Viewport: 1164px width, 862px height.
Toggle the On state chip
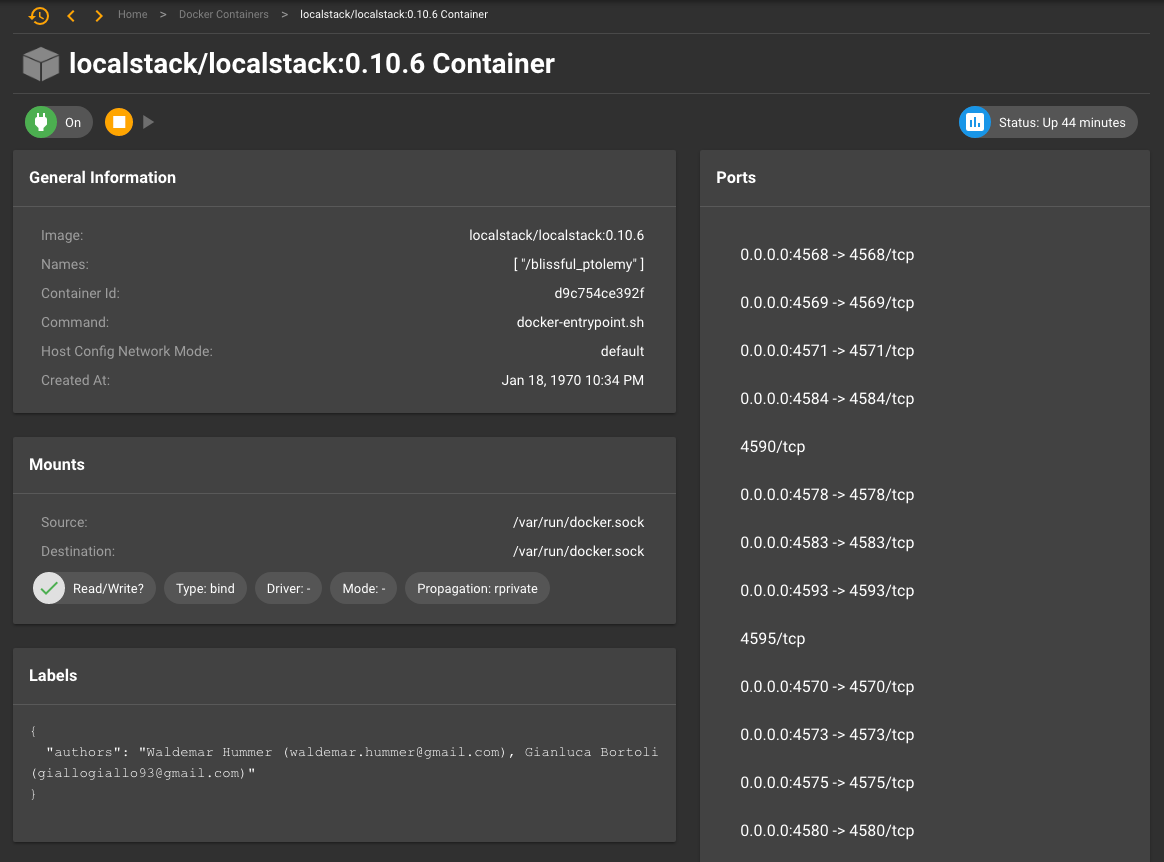[x=59, y=123]
